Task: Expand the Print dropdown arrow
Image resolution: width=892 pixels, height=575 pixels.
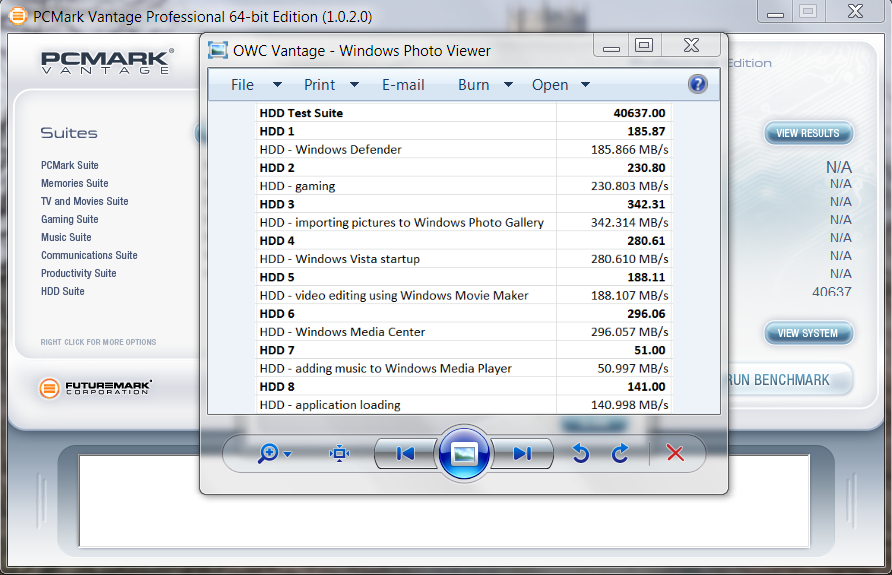Action: (354, 85)
